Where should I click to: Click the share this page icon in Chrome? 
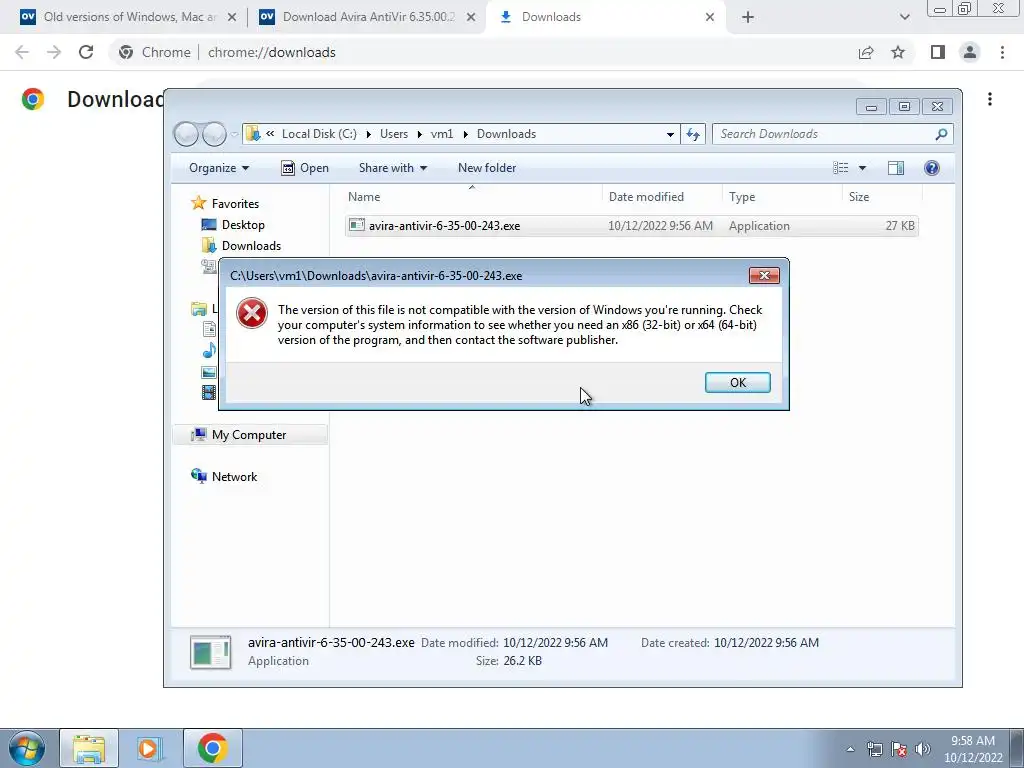(866, 52)
